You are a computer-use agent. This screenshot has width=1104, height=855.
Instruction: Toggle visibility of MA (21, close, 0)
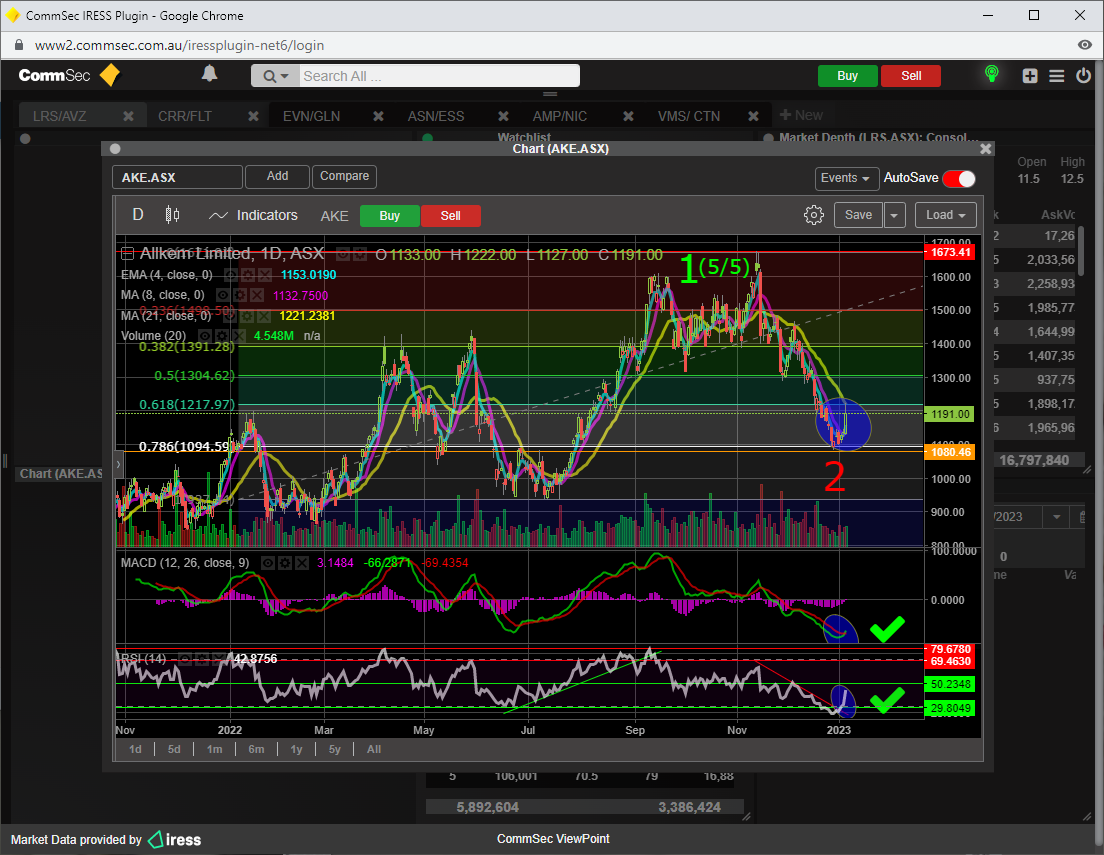[230, 316]
